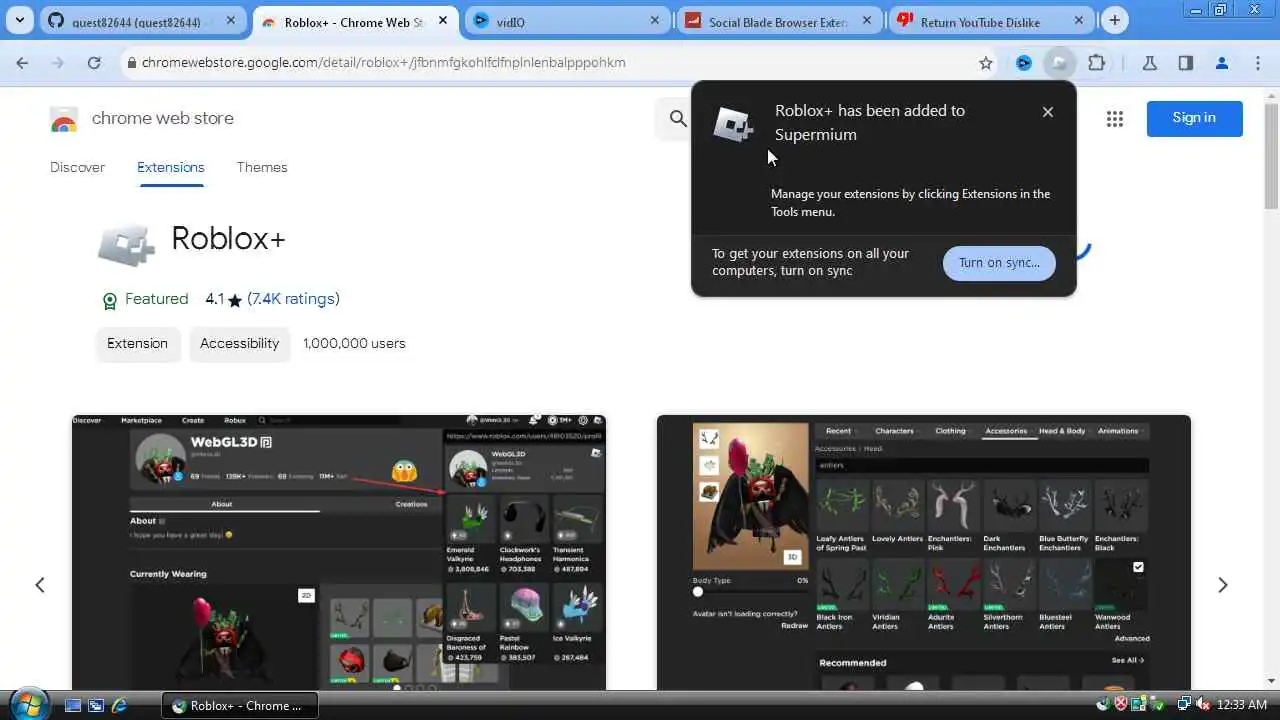Open the second avatar editor screenshot
Viewport: 1280px width, 720px height.
pos(924,552)
